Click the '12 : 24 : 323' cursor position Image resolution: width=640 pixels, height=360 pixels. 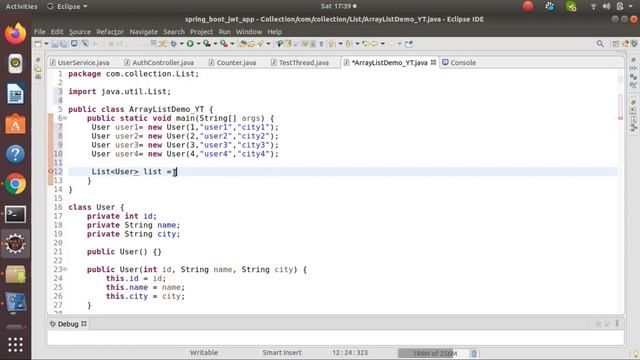tap(350, 353)
